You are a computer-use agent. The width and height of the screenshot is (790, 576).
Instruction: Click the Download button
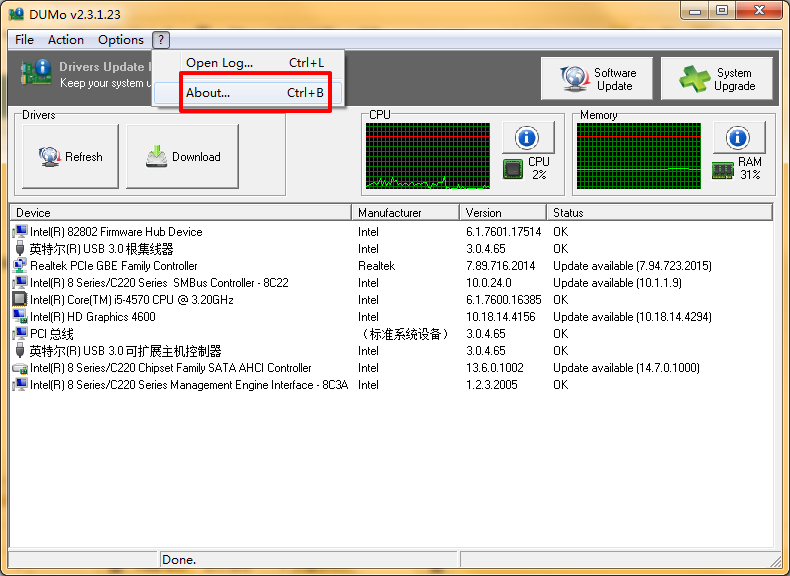[182, 157]
